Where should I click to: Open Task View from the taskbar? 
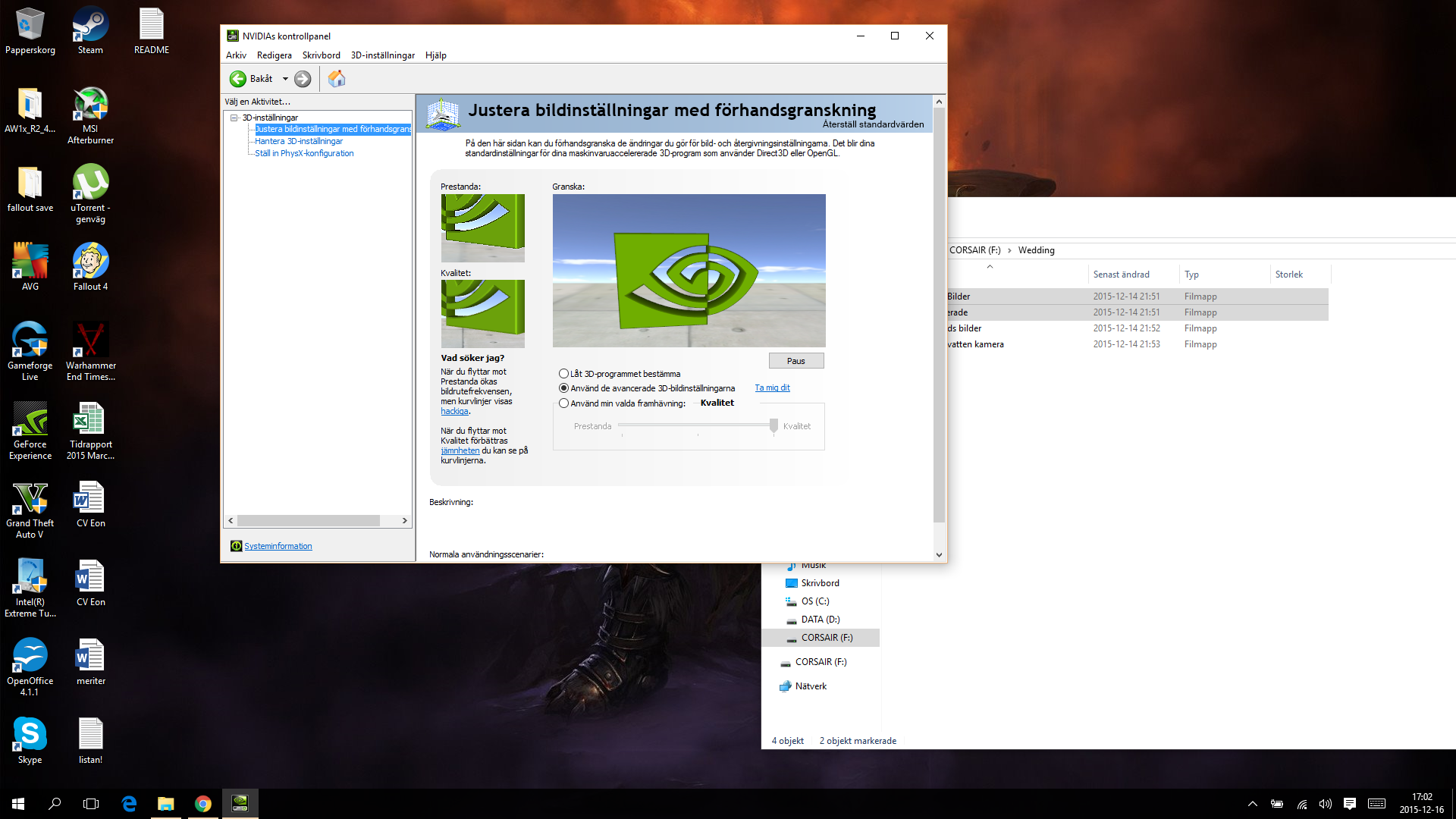91,804
